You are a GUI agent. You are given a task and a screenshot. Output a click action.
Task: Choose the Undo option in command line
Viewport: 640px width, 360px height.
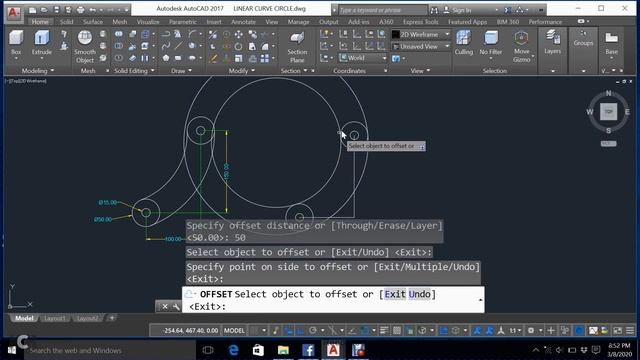pos(419,294)
